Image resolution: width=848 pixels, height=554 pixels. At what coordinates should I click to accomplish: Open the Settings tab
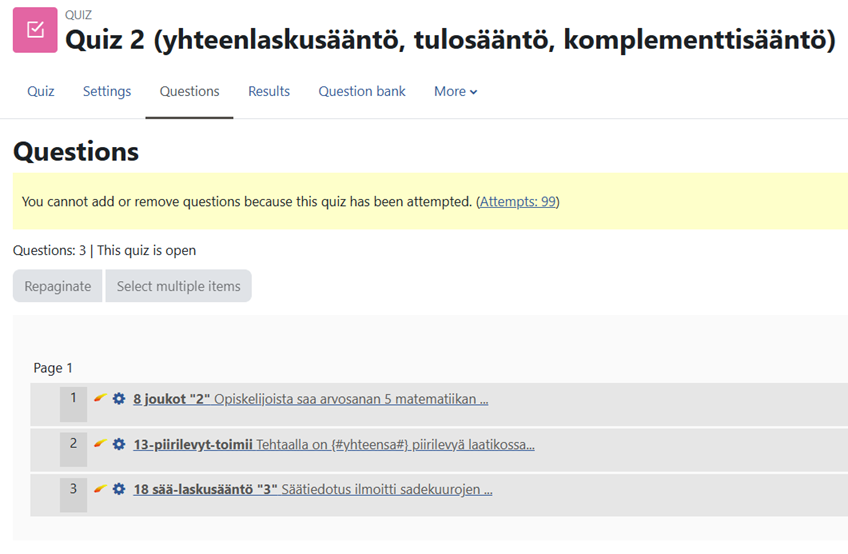tap(107, 91)
